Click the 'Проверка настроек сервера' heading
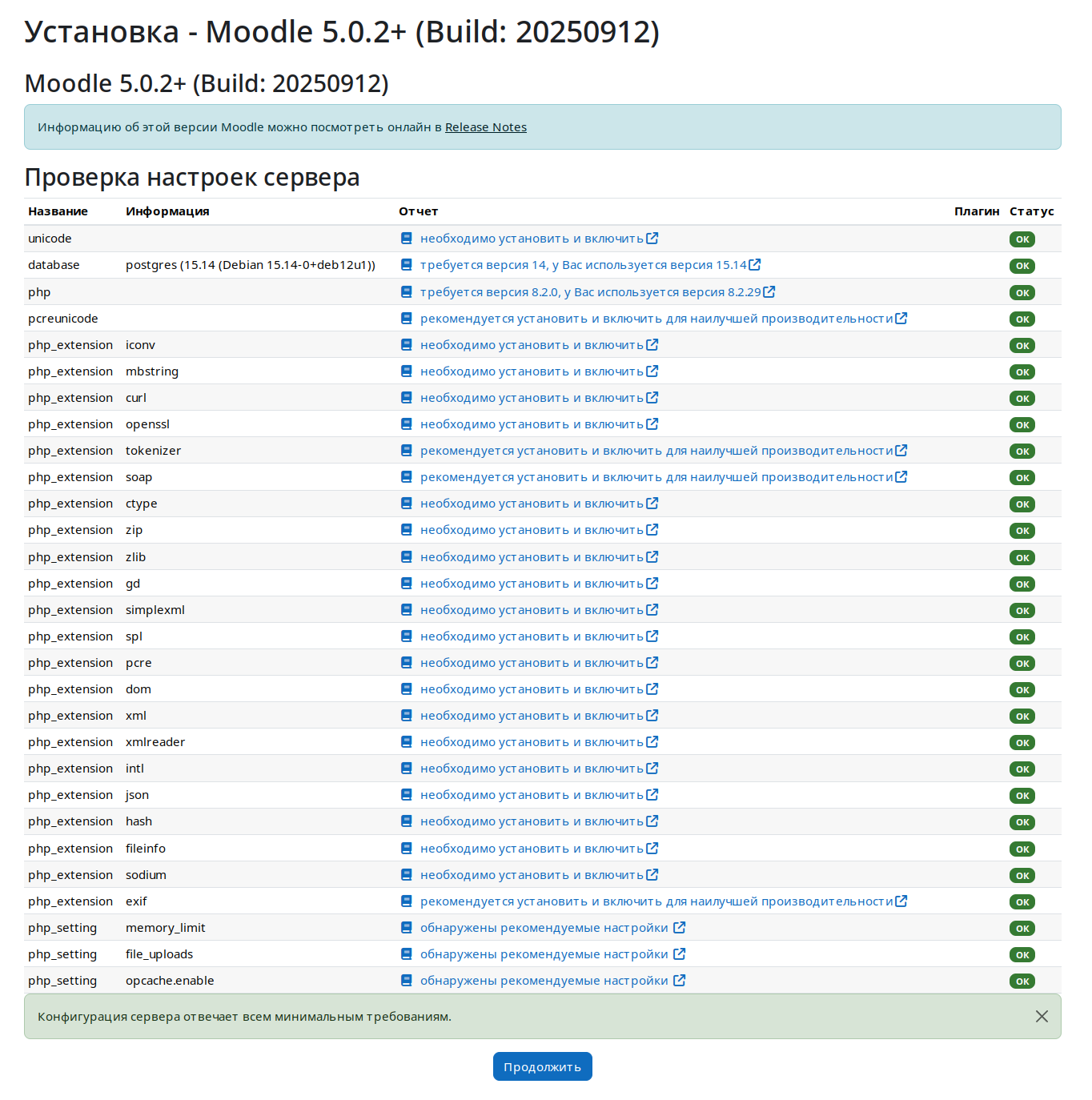The height and width of the screenshot is (1100, 1092). tap(192, 177)
